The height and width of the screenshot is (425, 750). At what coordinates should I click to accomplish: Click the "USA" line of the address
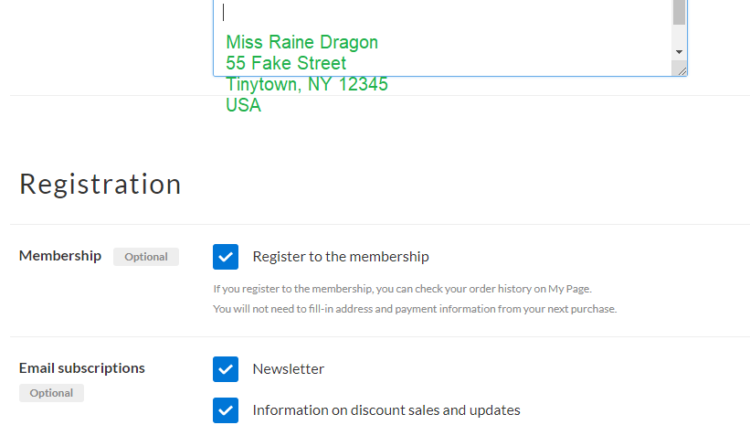243,105
